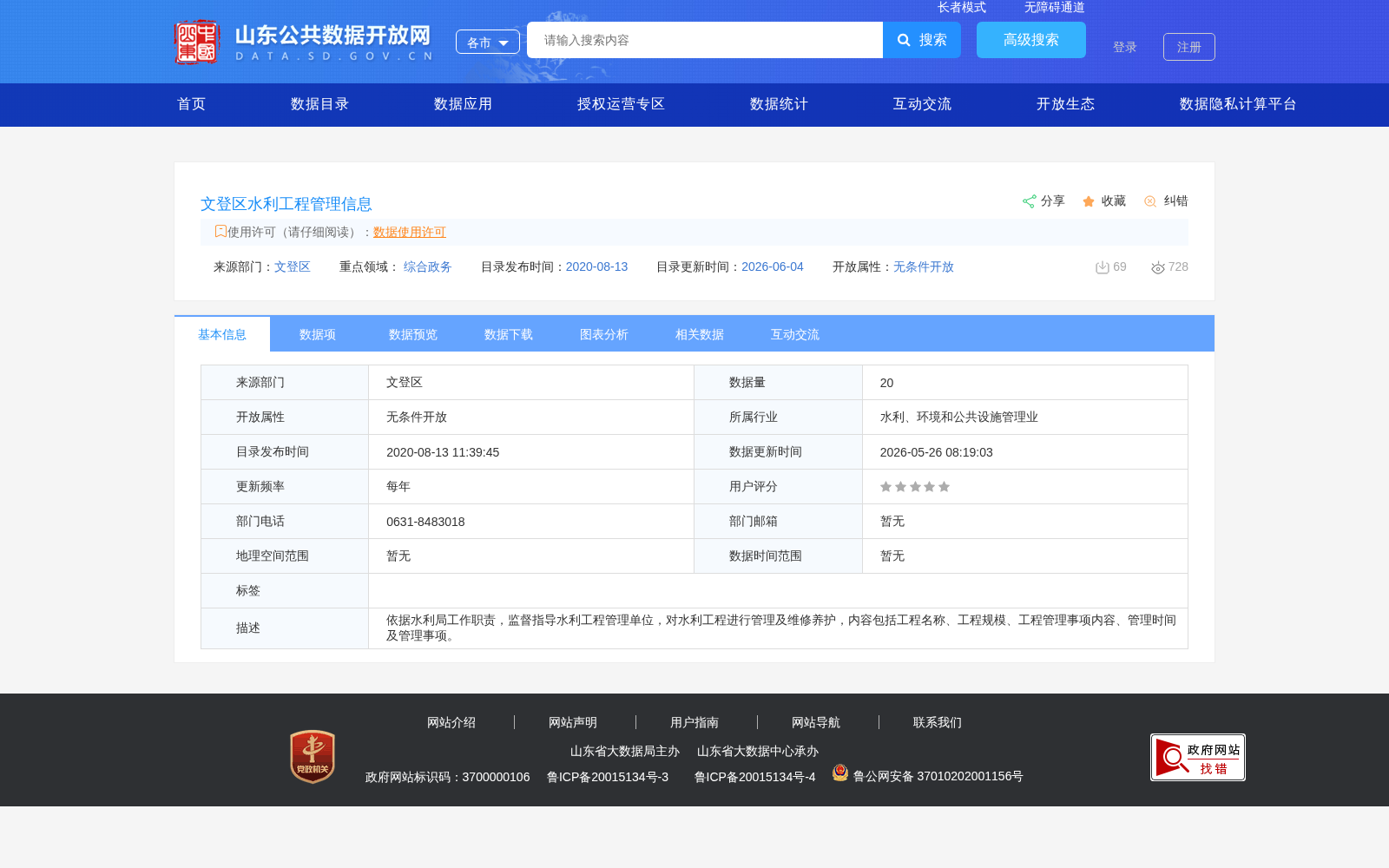Click 鲁公网安备 37010202001156号 link
The height and width of the screenshot is (868, 1389).
coord(938,776)
